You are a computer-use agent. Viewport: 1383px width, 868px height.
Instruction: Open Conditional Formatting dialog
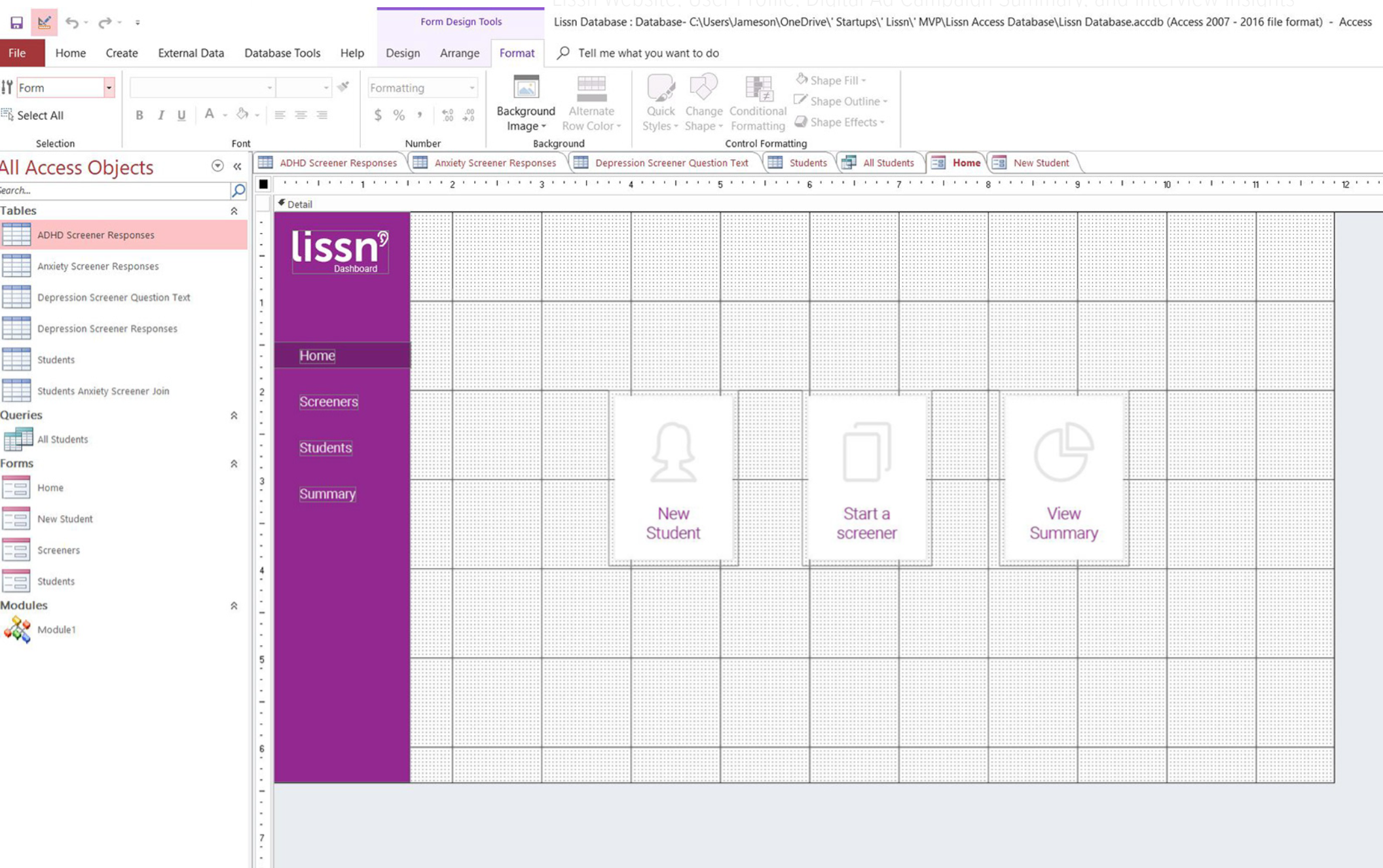758,103
